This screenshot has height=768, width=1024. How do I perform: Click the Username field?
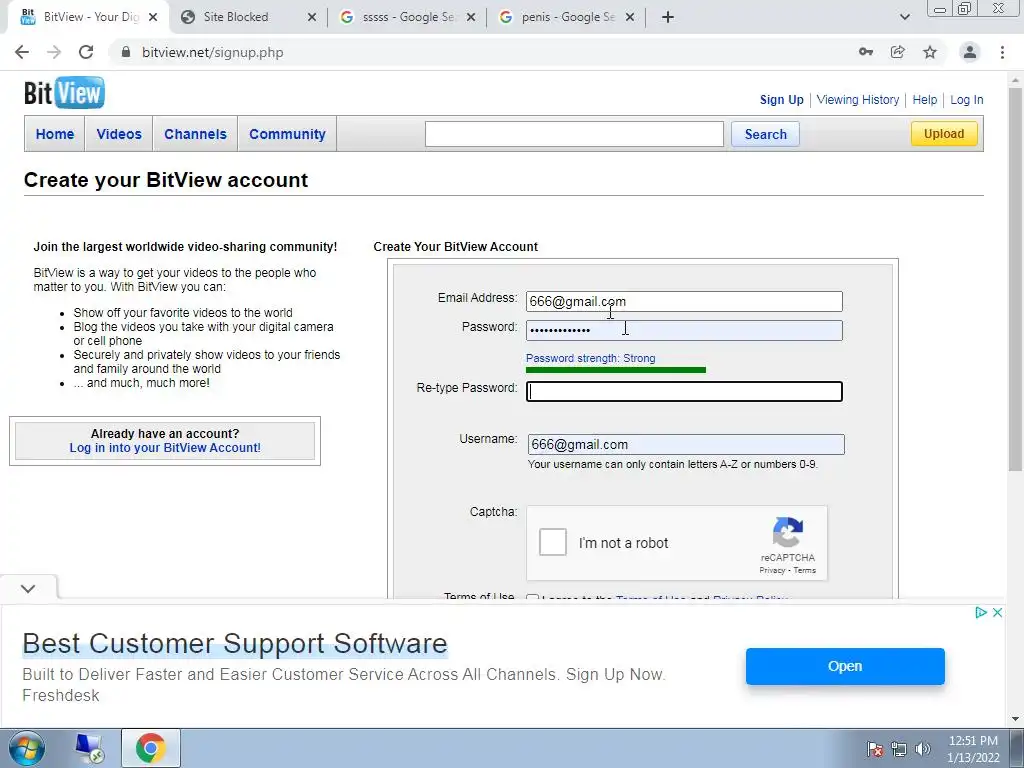[x=686, y=445]
